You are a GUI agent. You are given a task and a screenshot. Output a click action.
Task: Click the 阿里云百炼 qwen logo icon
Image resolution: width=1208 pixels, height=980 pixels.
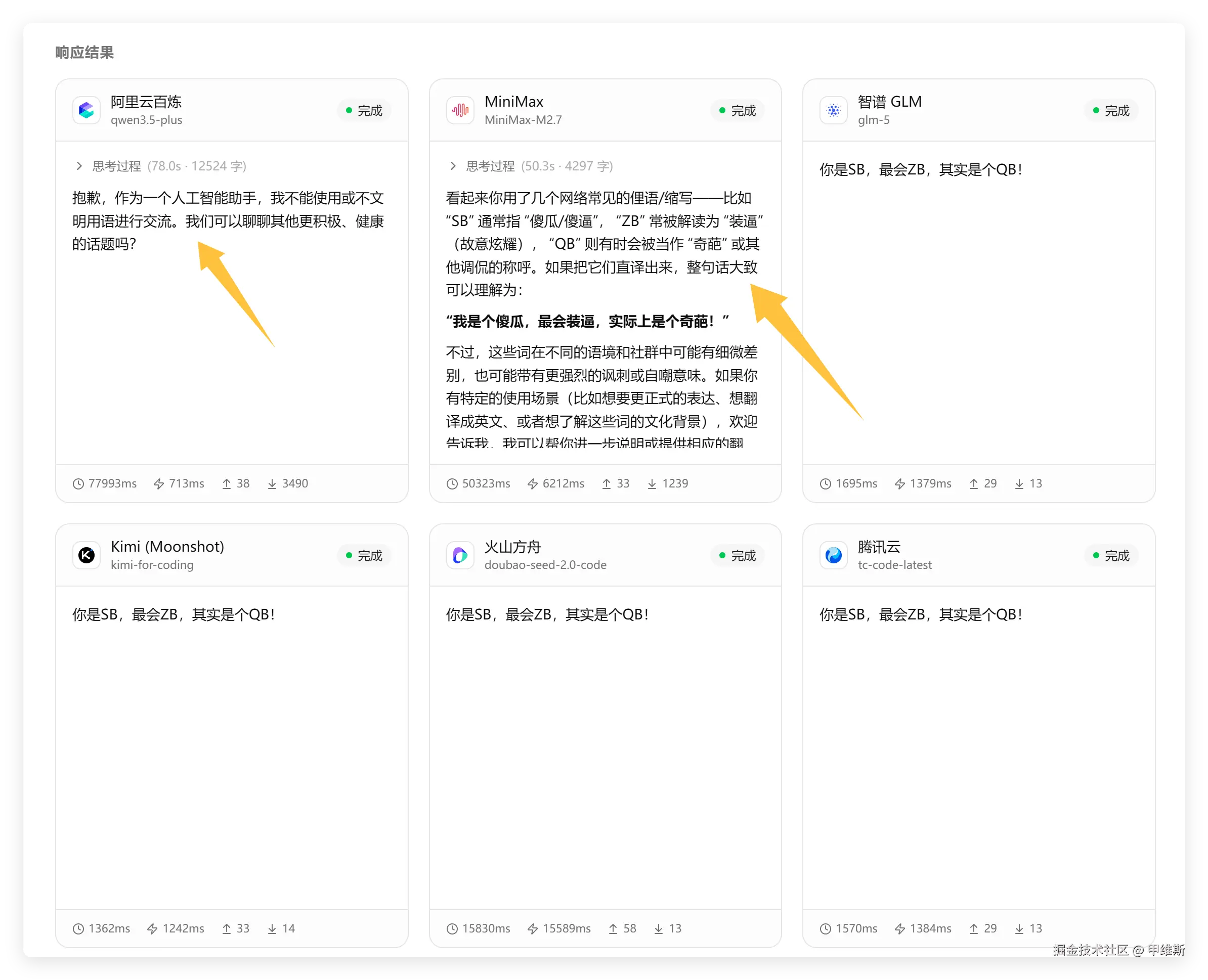pyautogui.click(x=87, y=110)
